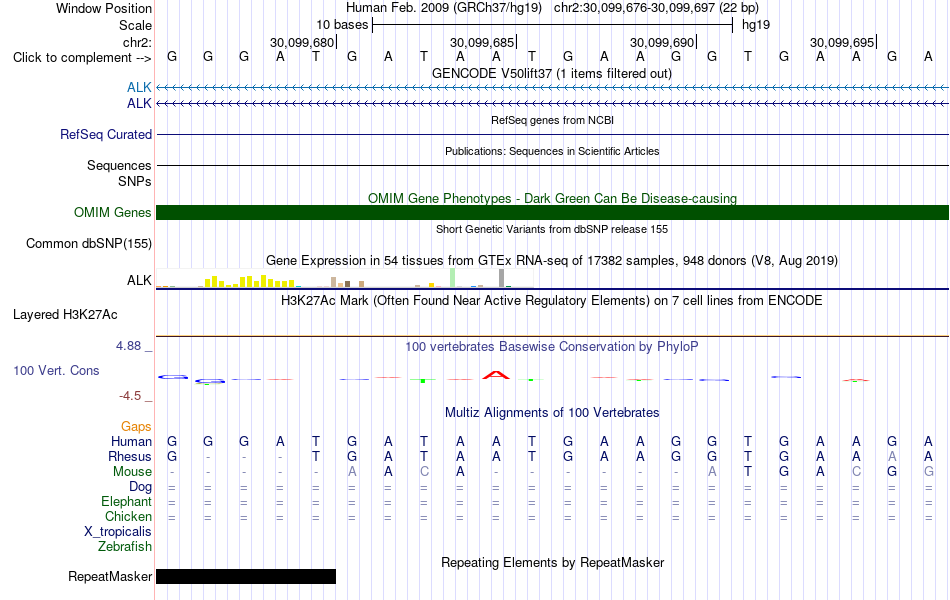Click the RepeatMasker track label
Screen dimensions: 950x600
[x=110, y=576]
